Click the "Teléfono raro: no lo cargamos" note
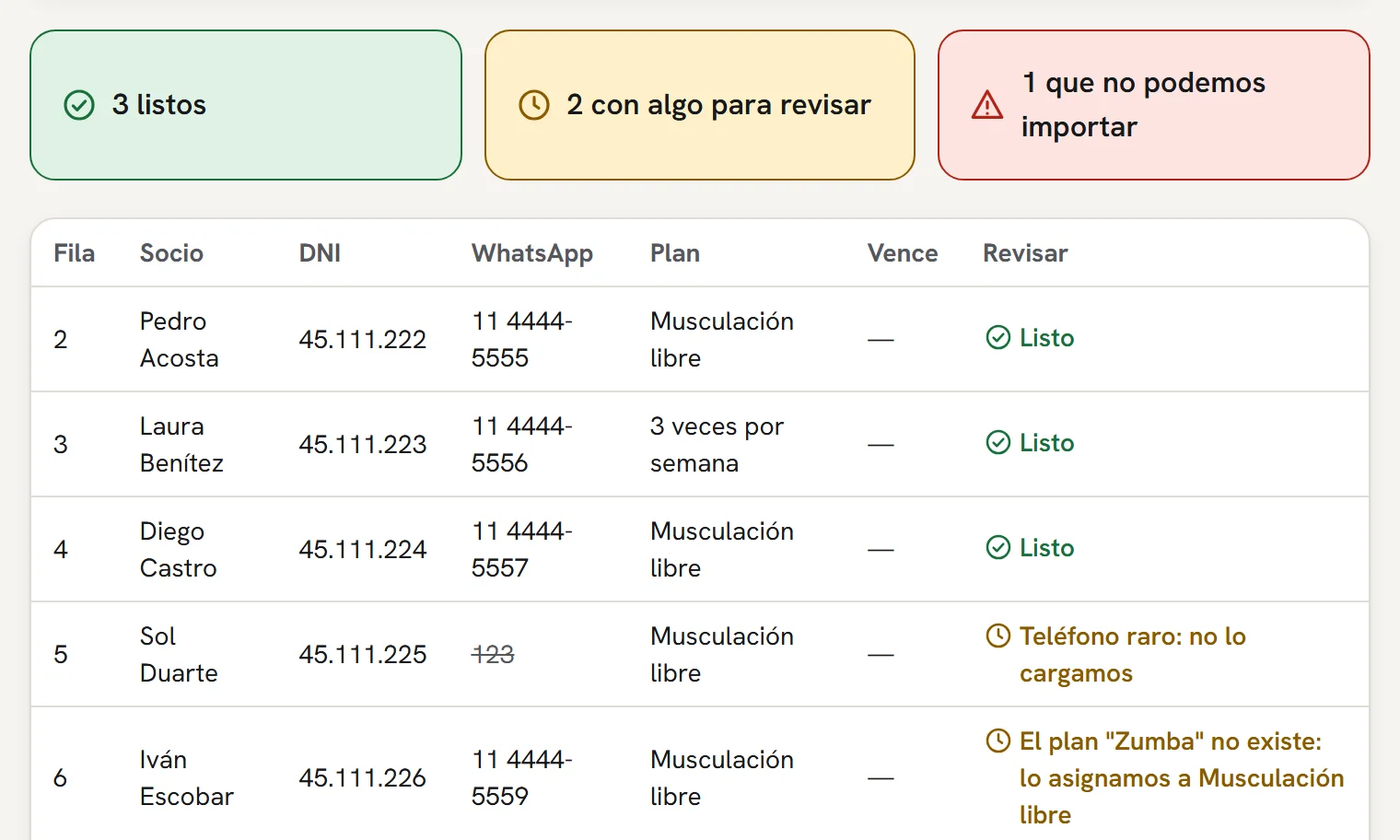 tap(1133, 655)
